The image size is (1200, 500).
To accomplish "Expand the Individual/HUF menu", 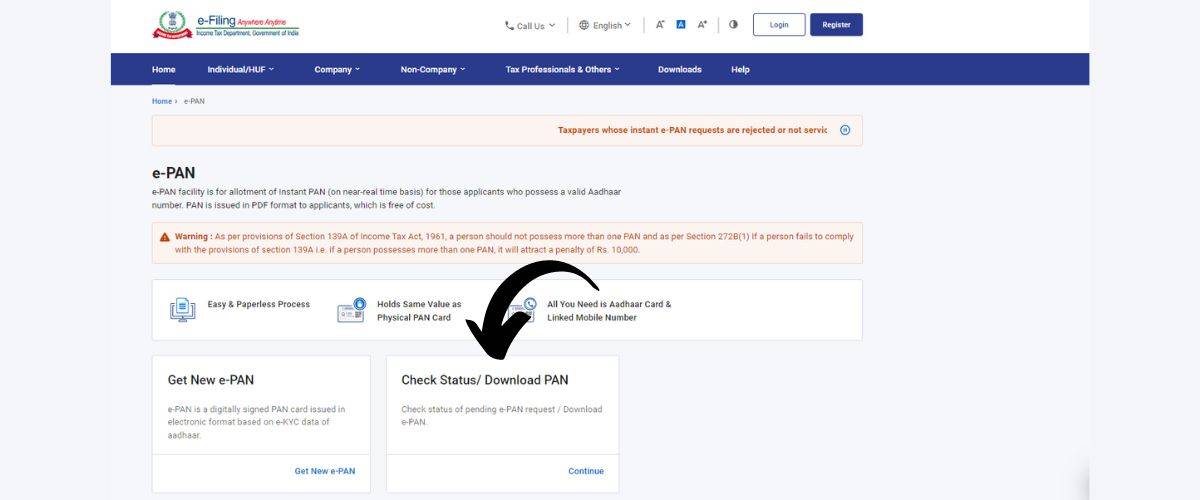I will [x=241, y=70].
